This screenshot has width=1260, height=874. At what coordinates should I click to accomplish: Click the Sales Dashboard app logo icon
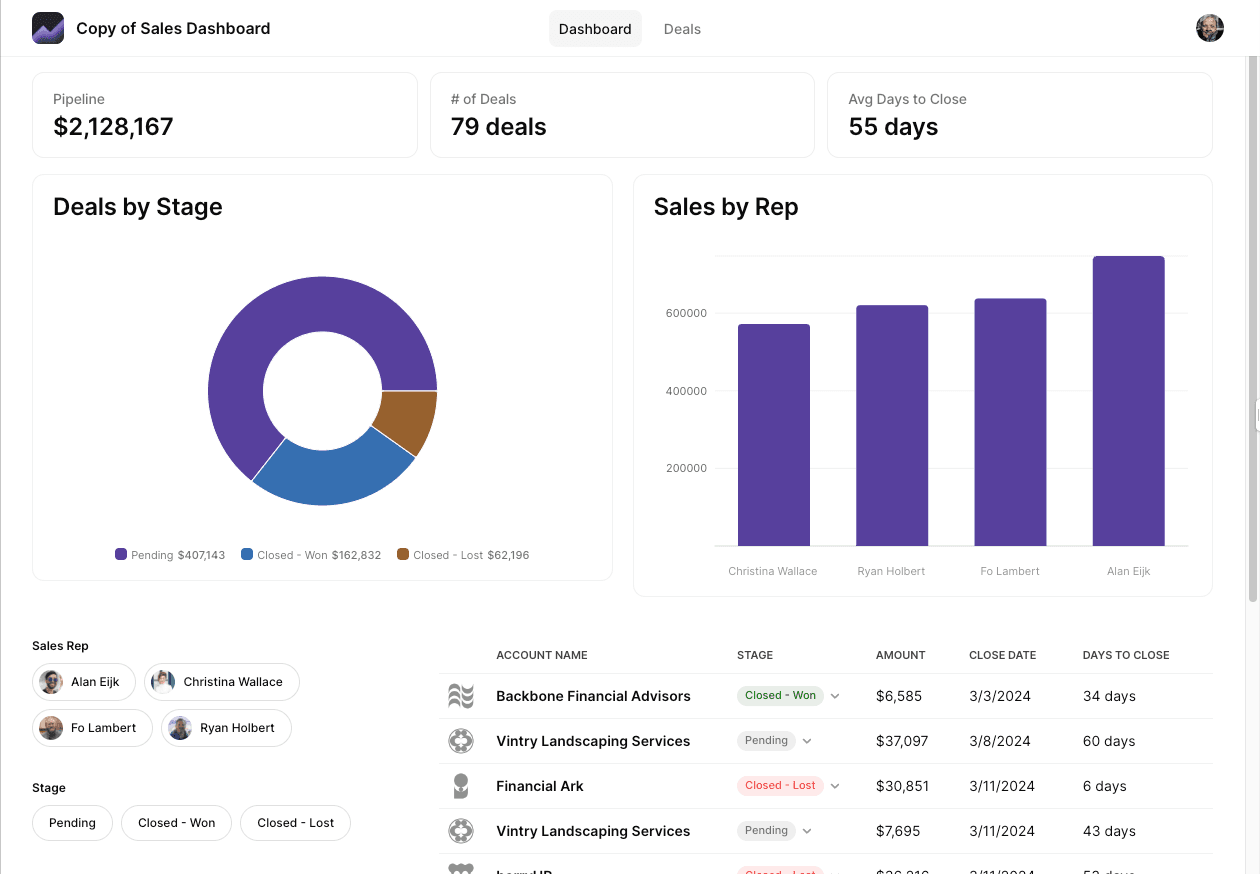click(47, 28)
